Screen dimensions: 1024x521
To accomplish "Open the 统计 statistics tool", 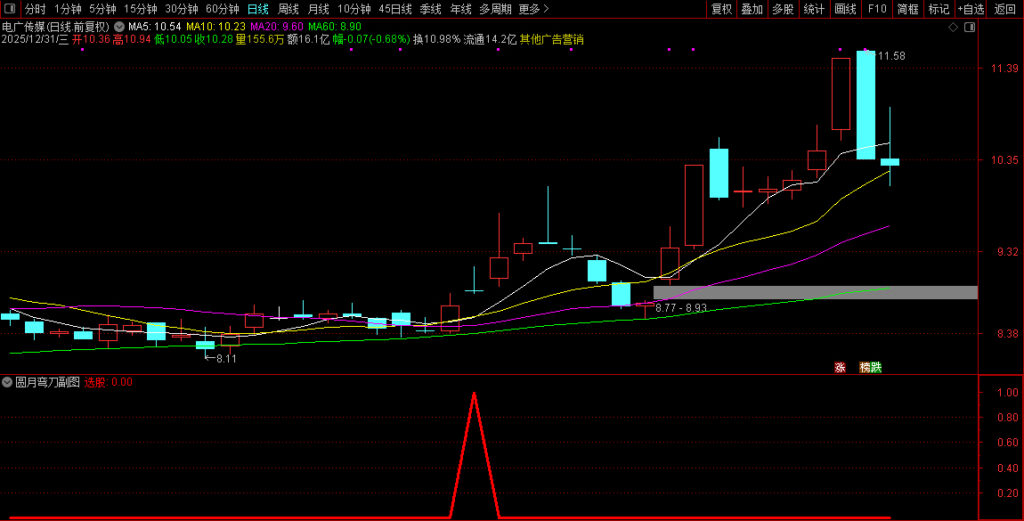I will pos(814,9).
